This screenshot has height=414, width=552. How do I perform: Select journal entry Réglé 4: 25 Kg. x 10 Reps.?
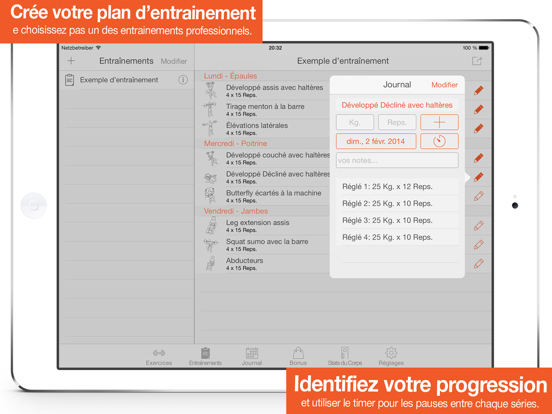(397, 237)
